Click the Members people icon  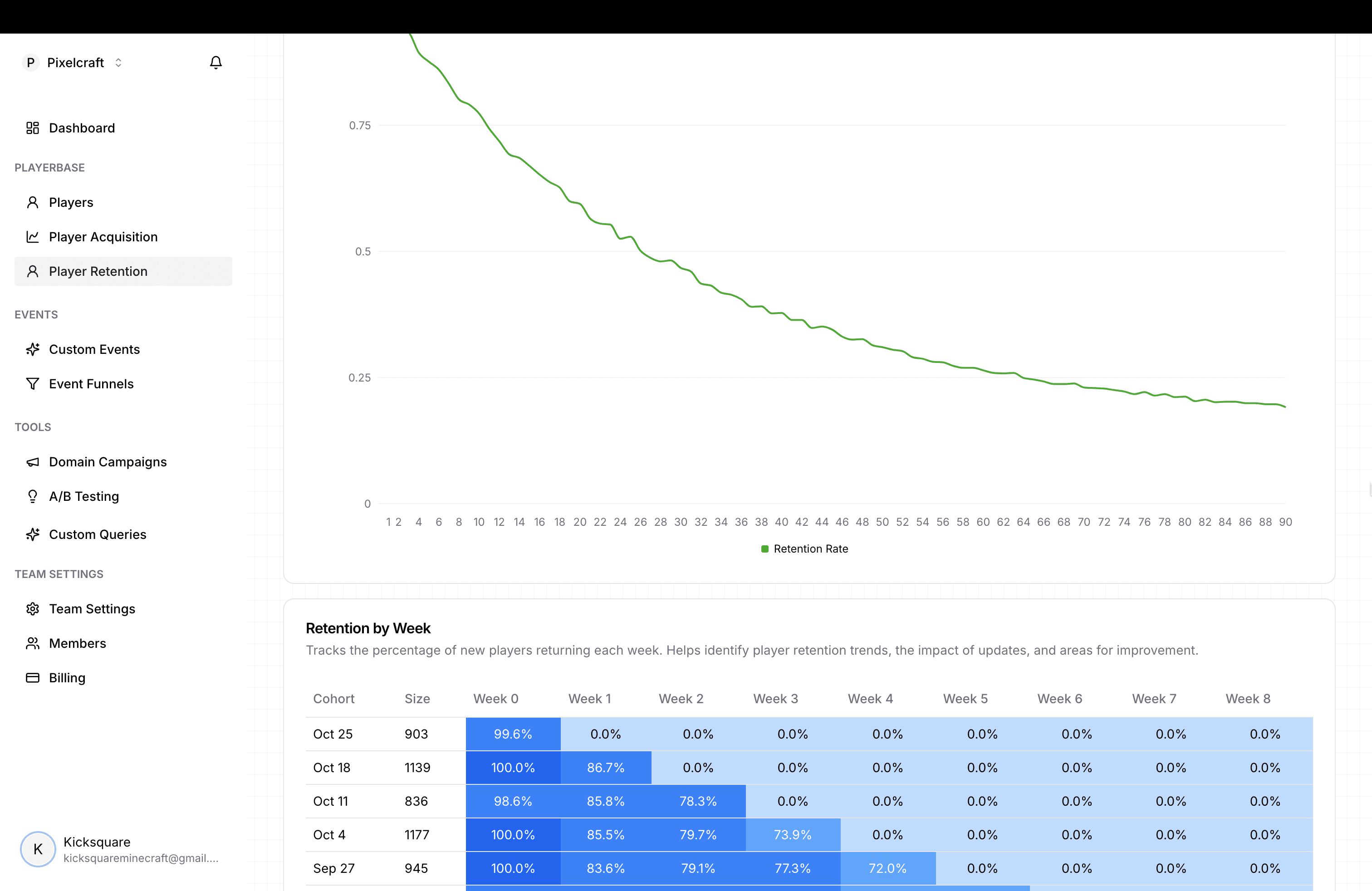pos(33,643)
